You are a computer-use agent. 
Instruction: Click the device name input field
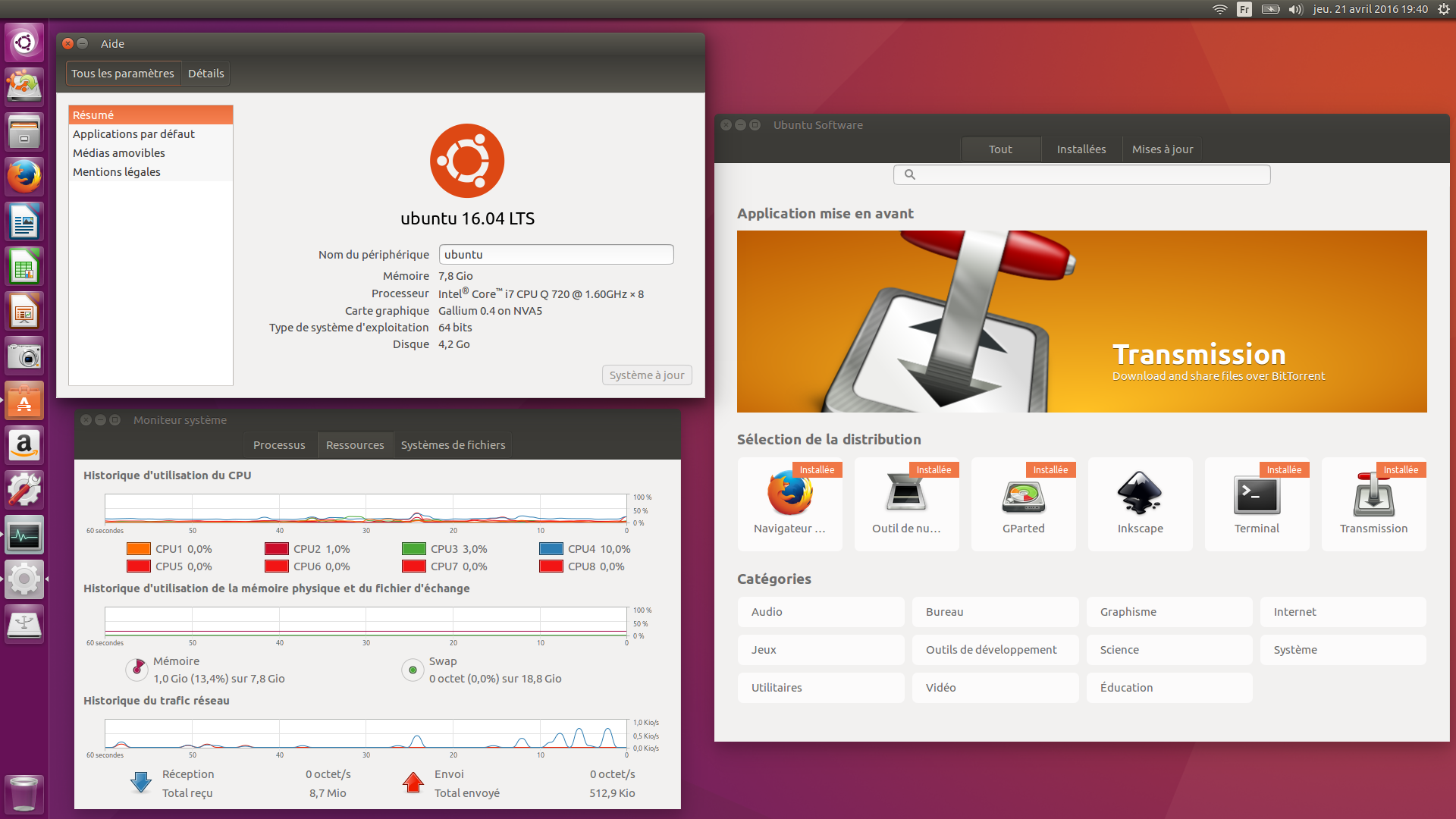555,254
